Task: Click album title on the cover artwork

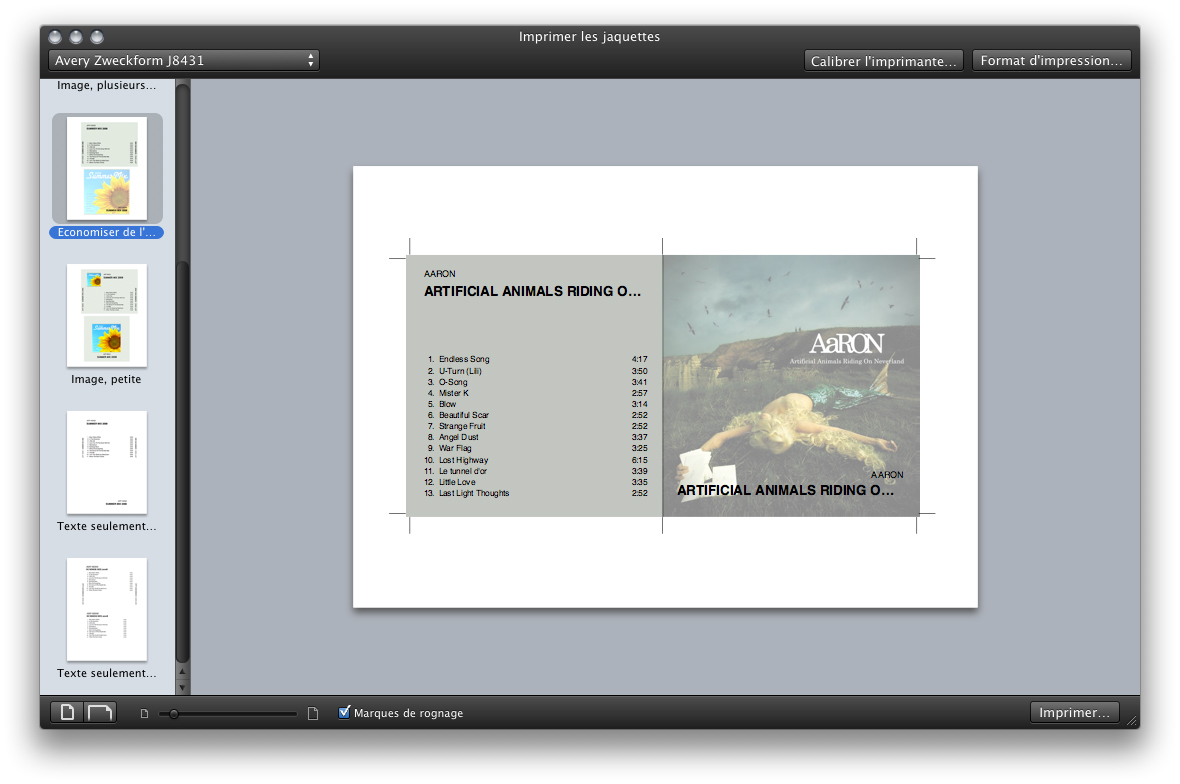Action: point(786,490)
